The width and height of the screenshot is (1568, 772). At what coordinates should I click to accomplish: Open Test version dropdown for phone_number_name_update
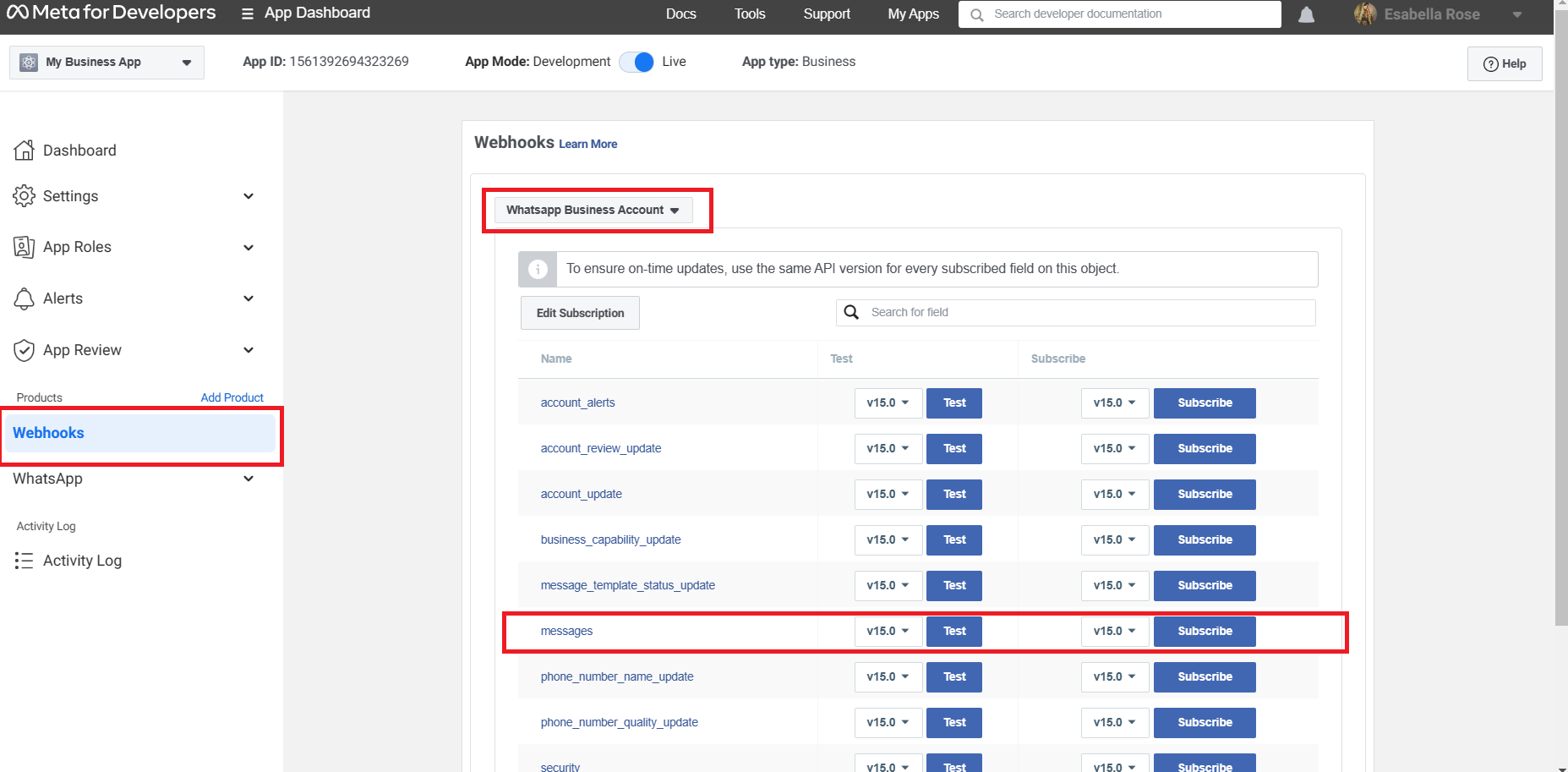[888, 677]
